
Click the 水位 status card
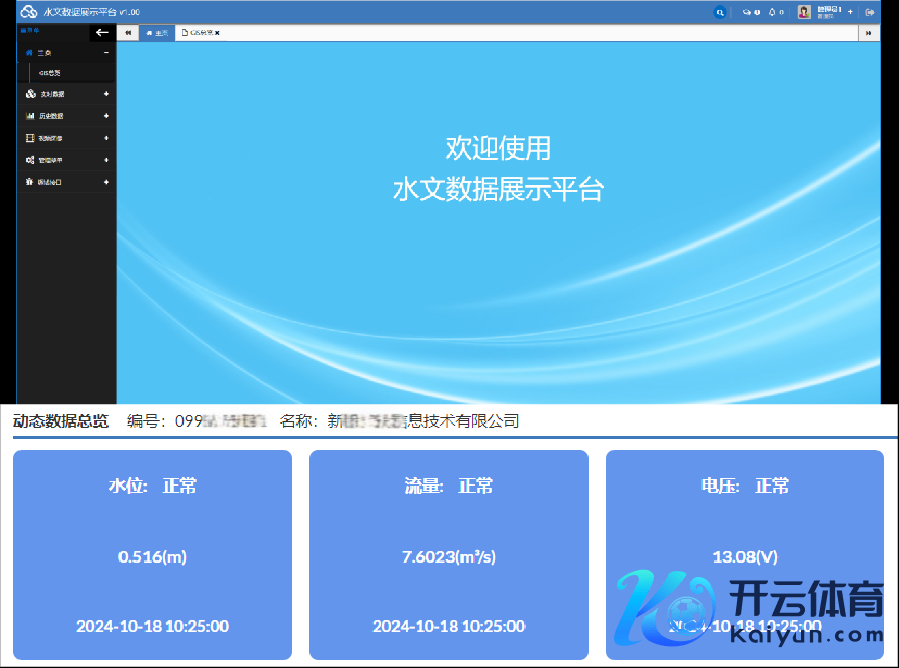152,555
